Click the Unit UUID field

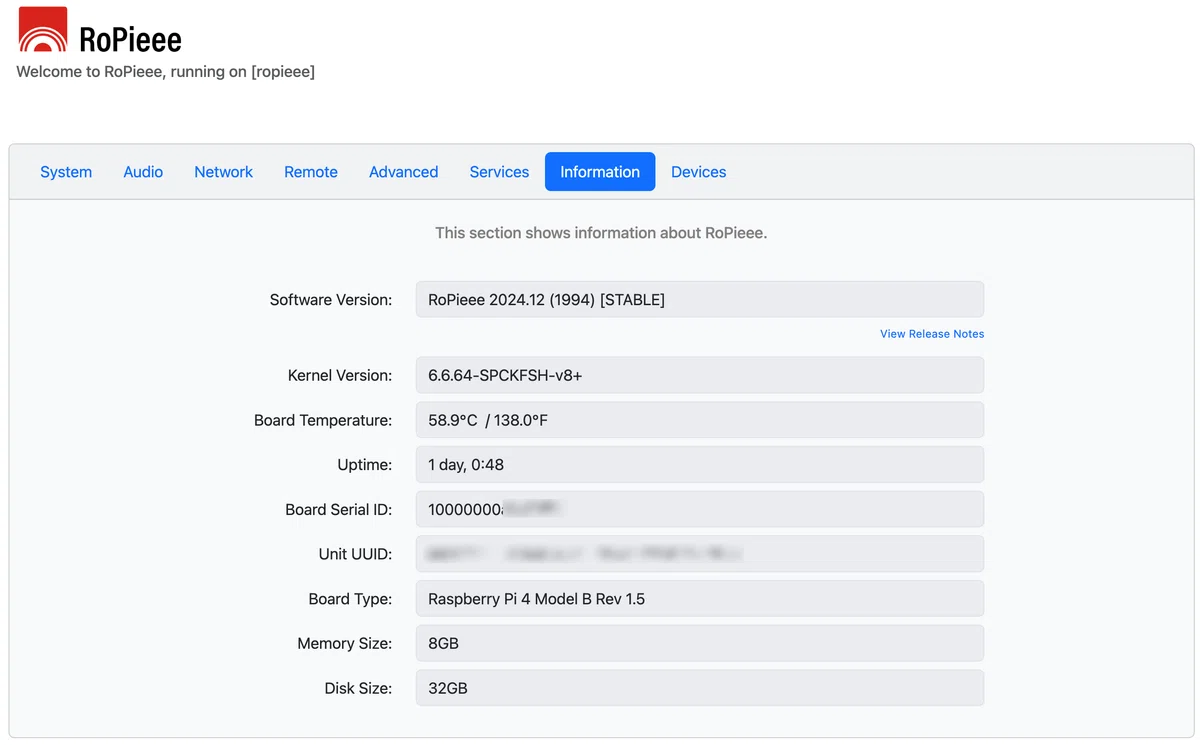(700, 554)
